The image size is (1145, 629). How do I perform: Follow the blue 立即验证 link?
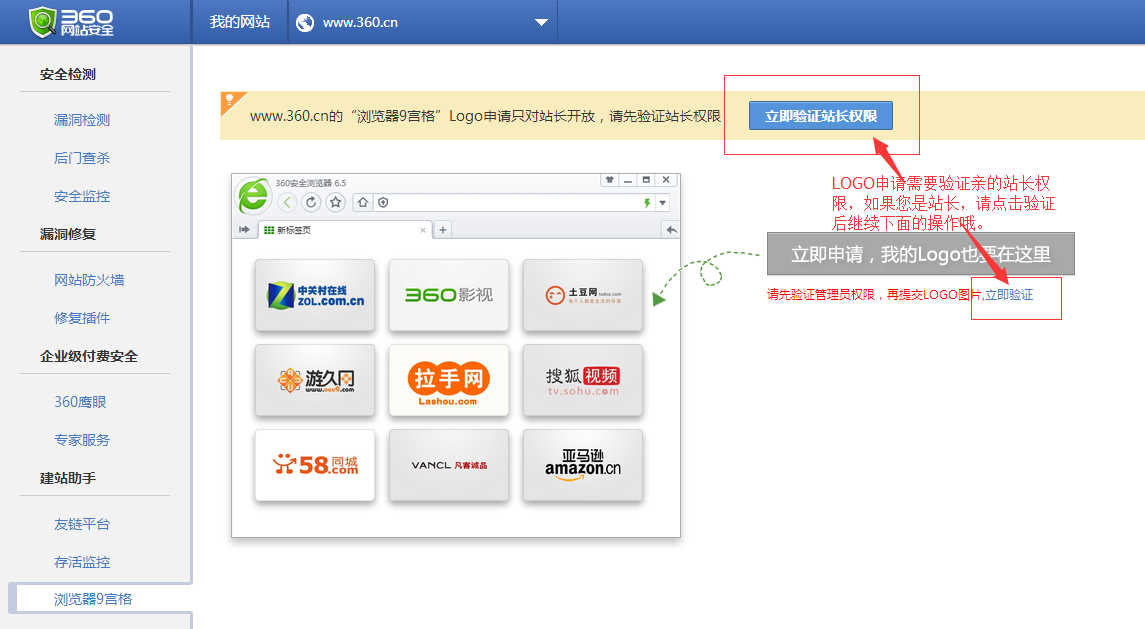tap(1009, 294)
